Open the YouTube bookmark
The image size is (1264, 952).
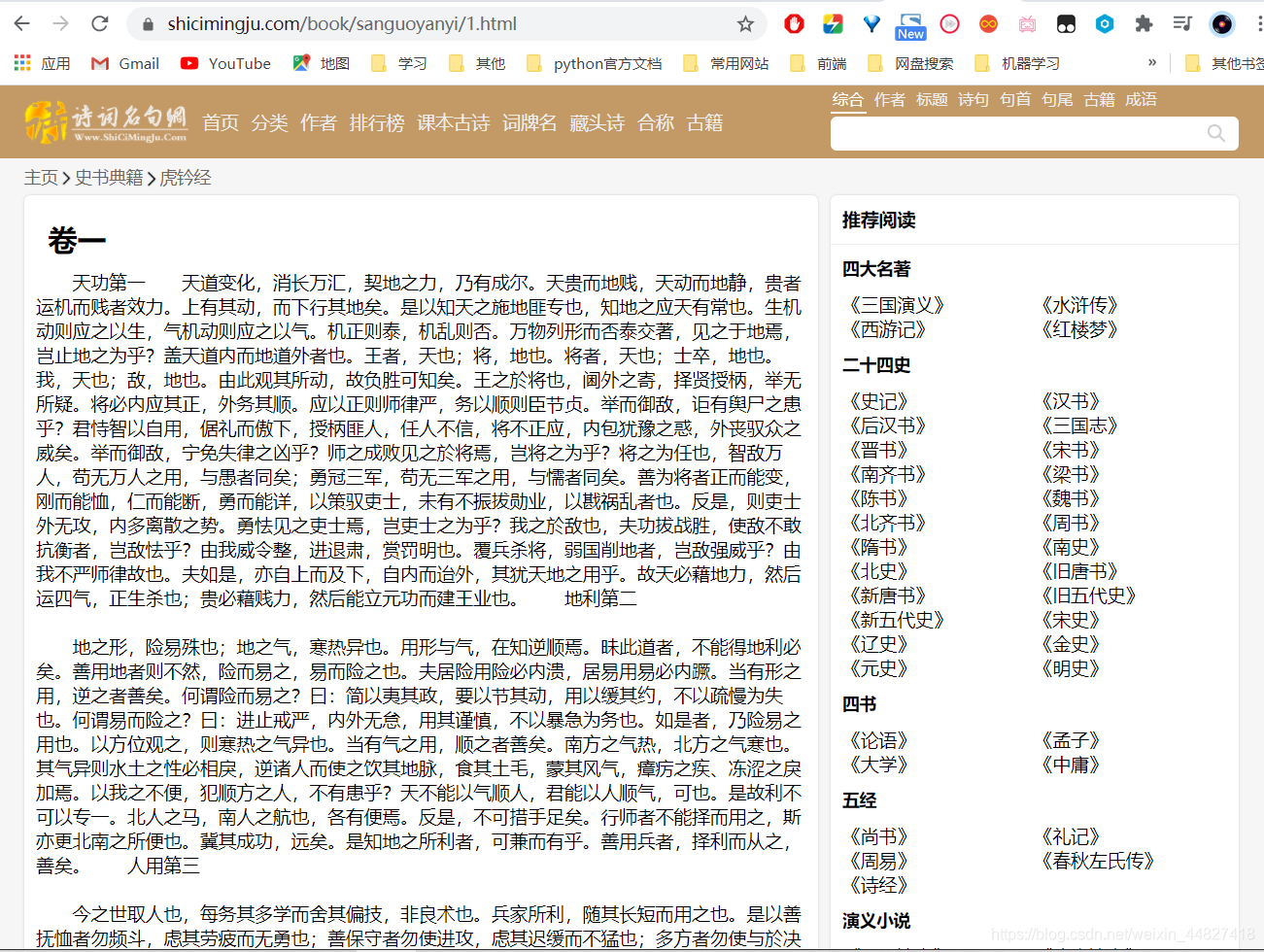coord(225,63)
